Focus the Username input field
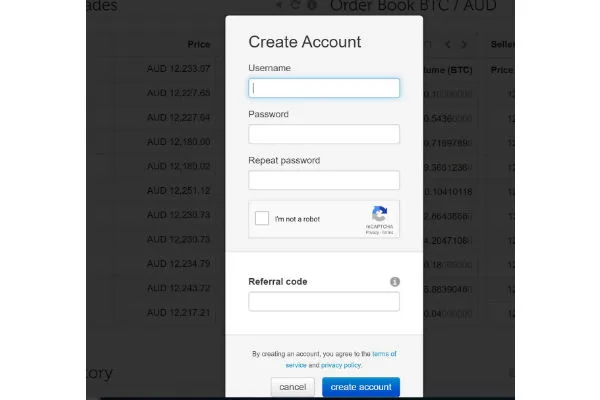This screenshot has height=400, width=600. (x=324, y=88)
